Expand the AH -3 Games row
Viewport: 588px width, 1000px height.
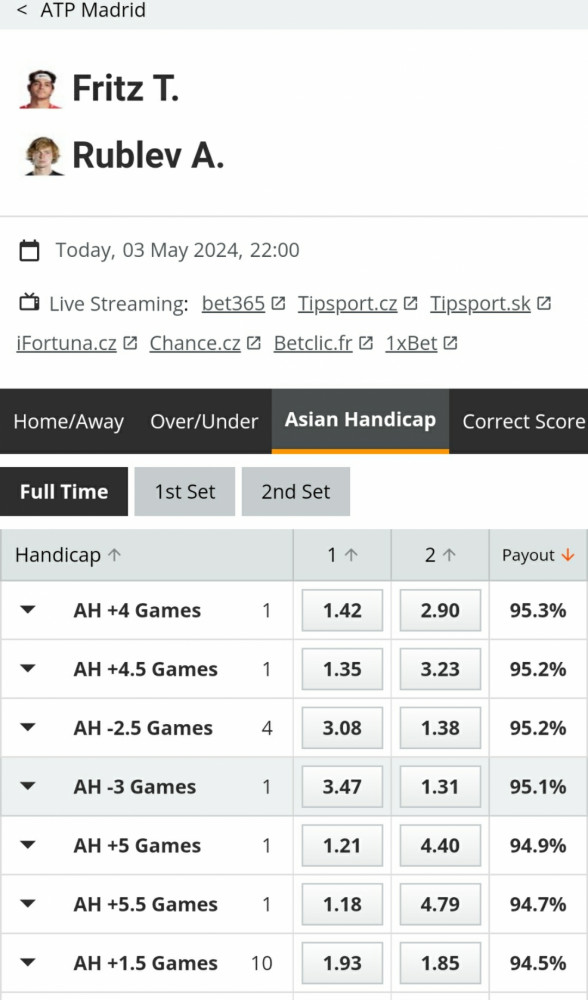point(27,786)
